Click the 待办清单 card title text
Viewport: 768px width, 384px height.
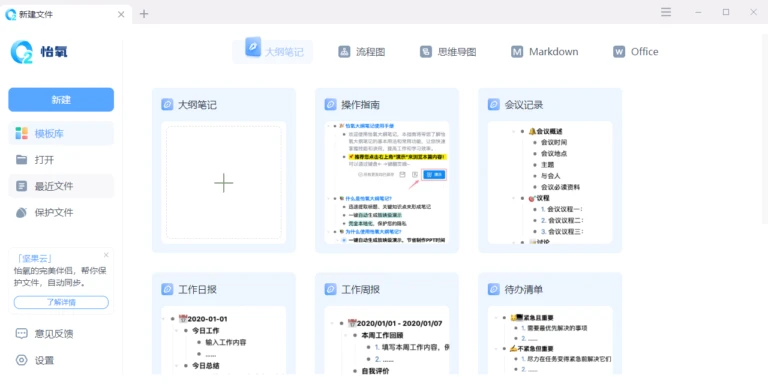524,289
